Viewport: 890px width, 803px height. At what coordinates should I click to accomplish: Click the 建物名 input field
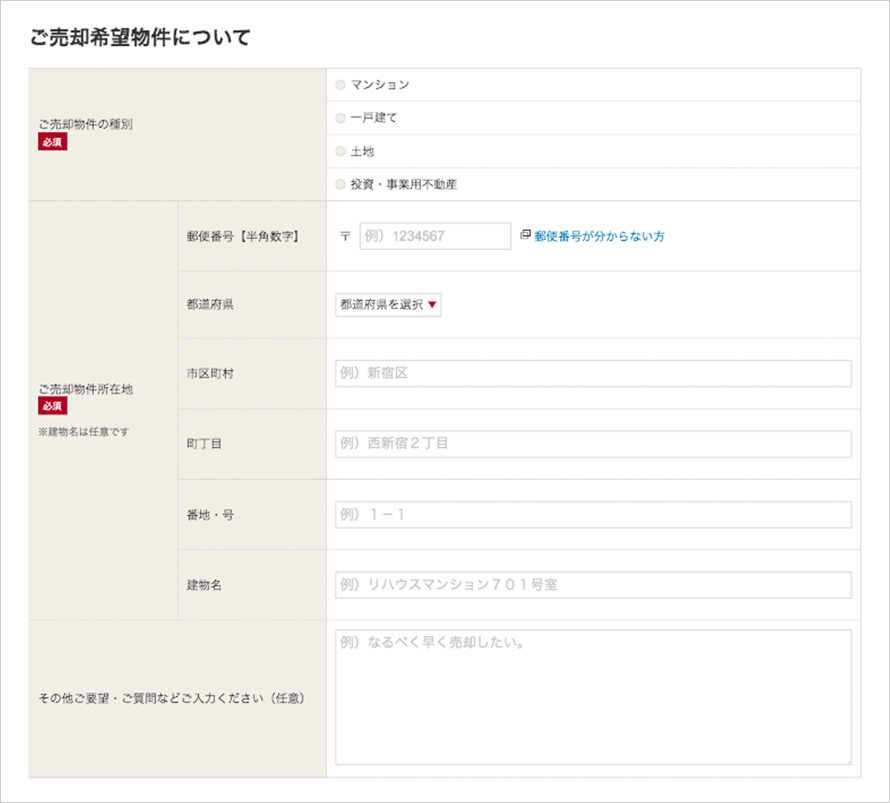(x=593, y=585)
